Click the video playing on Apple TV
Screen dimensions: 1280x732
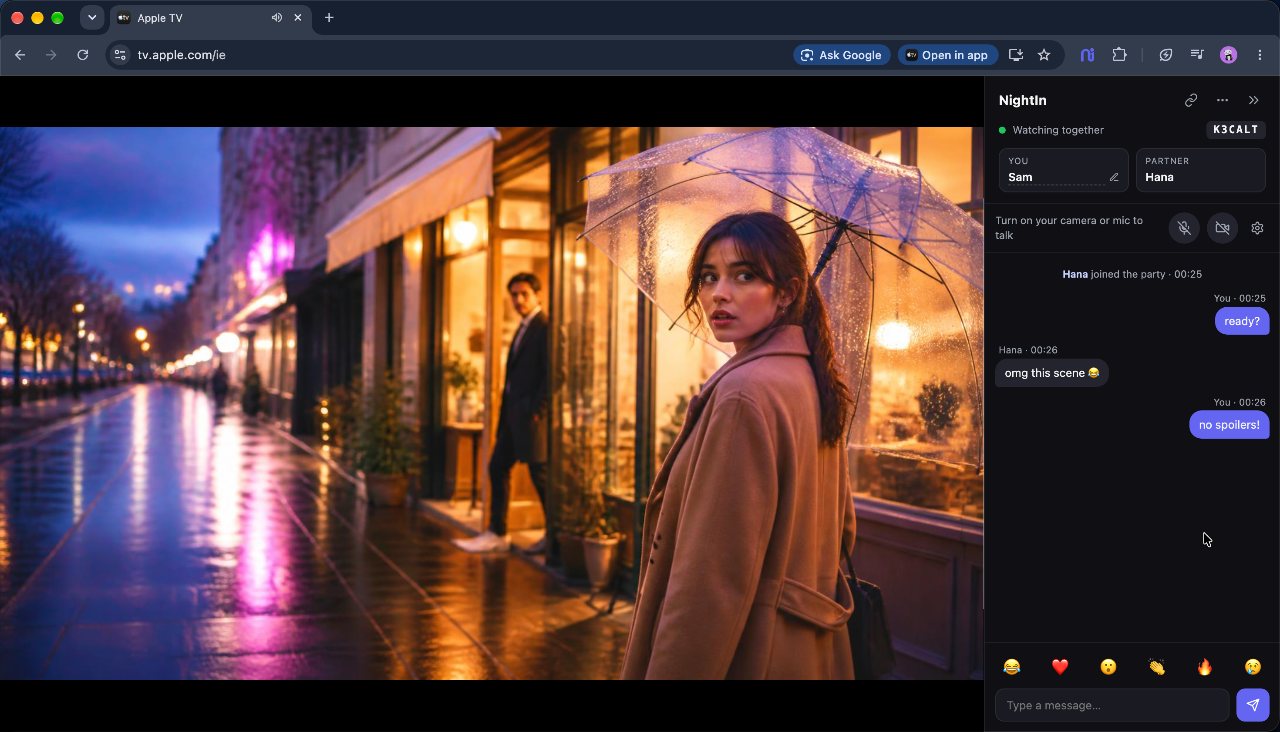[492, 403]
